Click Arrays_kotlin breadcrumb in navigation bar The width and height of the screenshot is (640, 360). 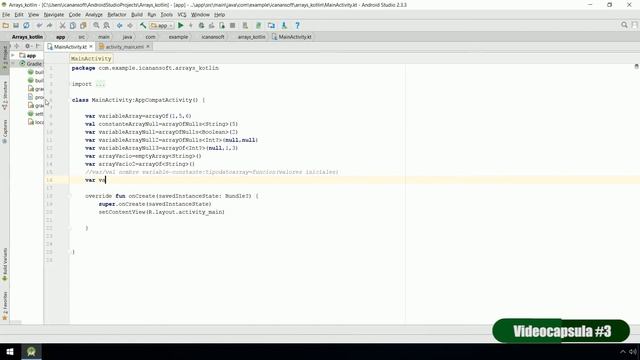(27, 37)
